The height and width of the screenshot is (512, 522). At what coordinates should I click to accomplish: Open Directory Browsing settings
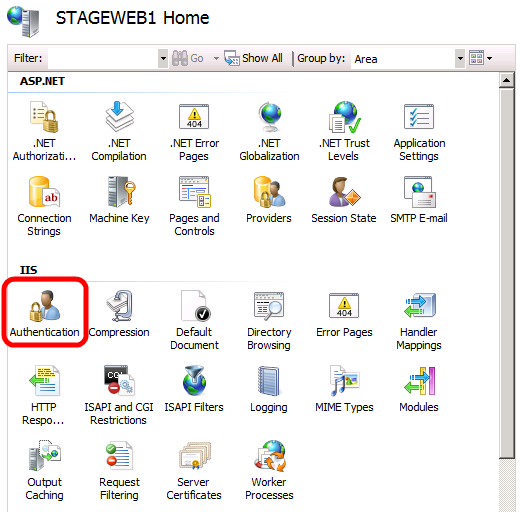(269, 320)
